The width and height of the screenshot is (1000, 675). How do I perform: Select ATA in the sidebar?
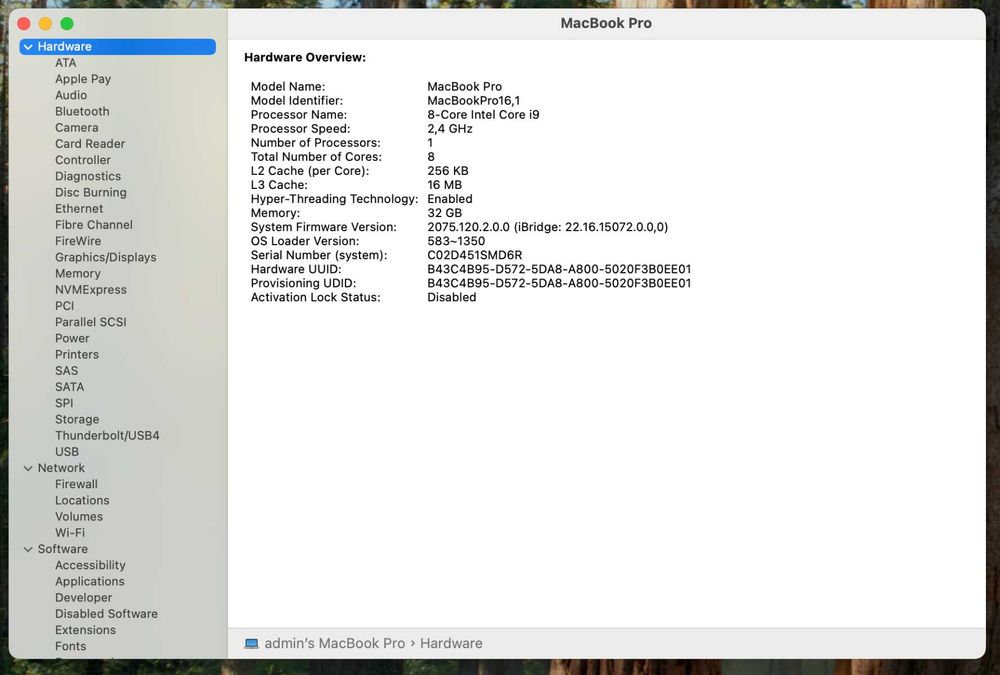point(66,63)
